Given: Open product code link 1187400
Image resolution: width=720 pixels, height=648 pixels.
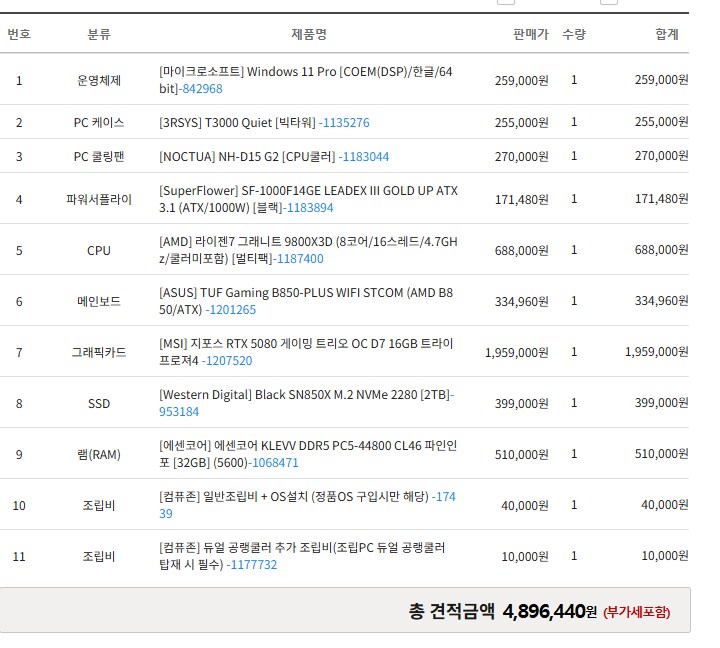Looking at the screenshot, I should 300,259.
